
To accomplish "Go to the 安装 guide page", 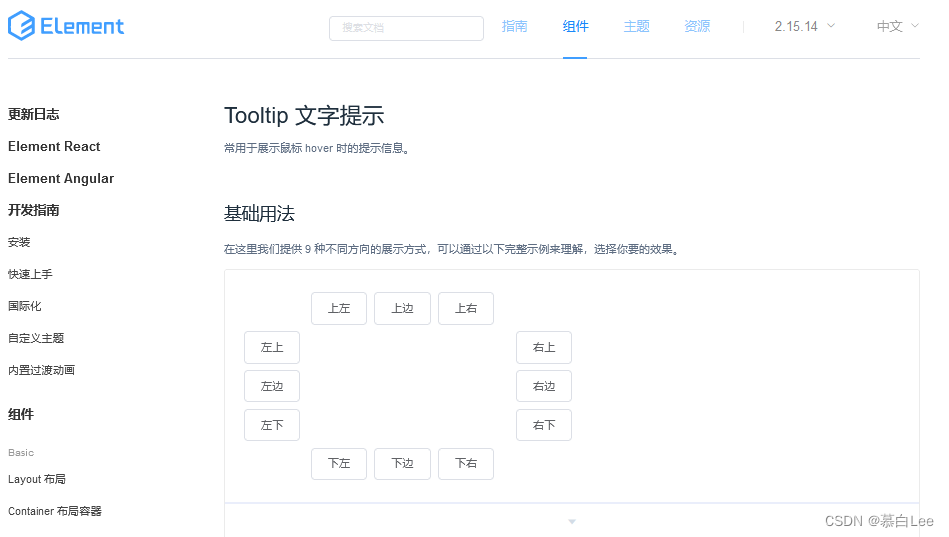I will click(19, 242).
